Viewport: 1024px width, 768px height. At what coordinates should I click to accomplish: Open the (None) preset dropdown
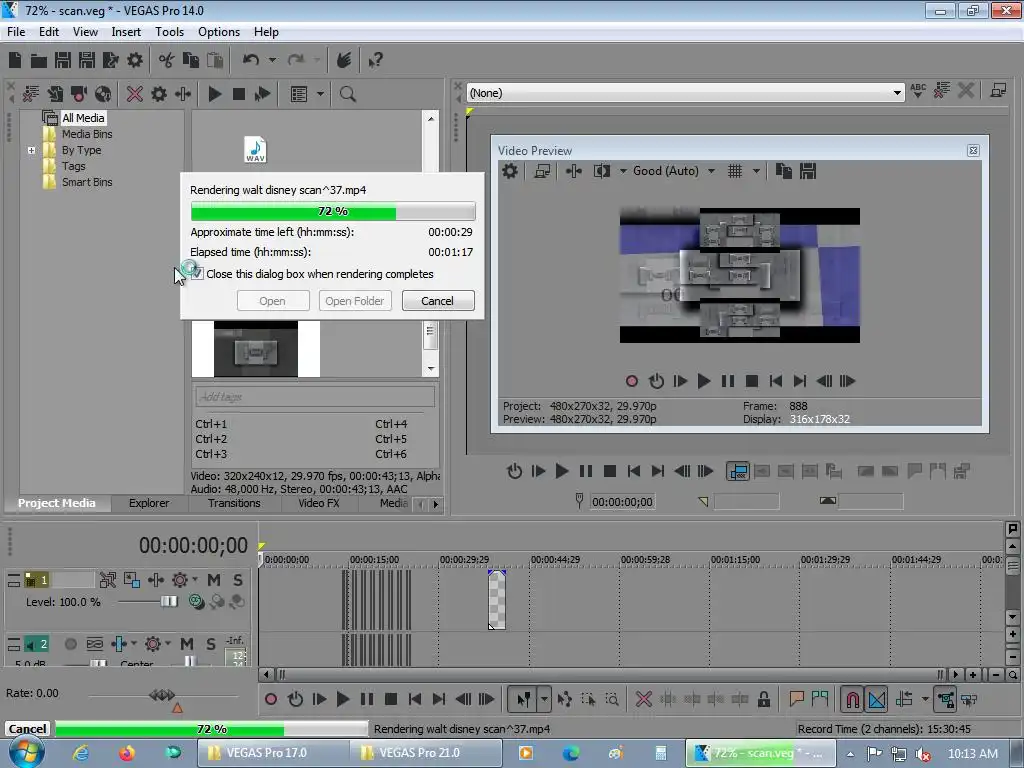click(x=897, y=93)
